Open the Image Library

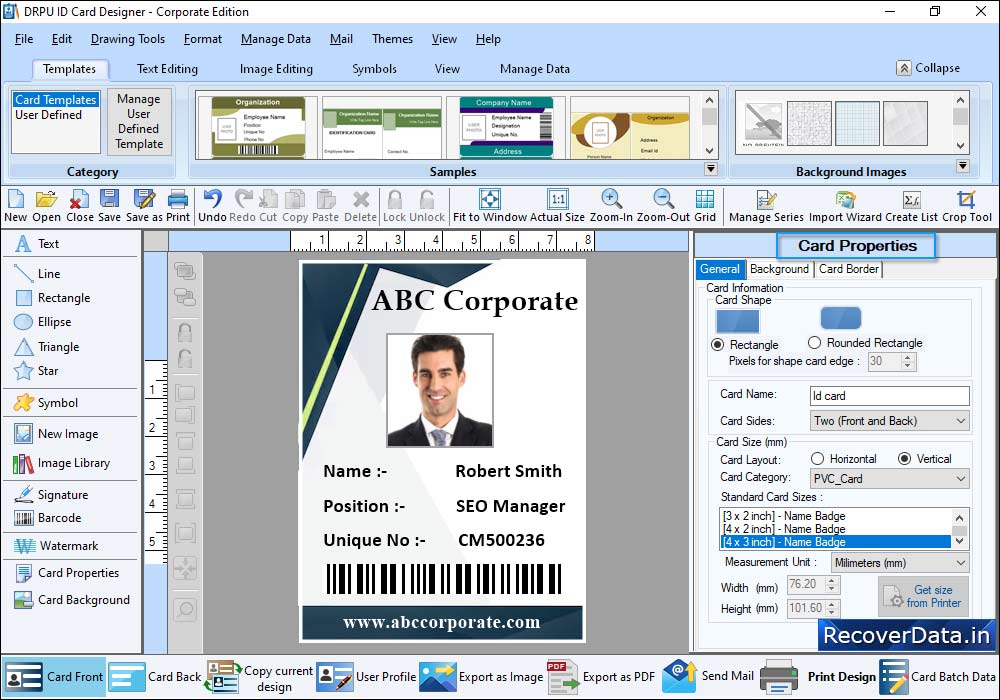click(x=62, y=463)
